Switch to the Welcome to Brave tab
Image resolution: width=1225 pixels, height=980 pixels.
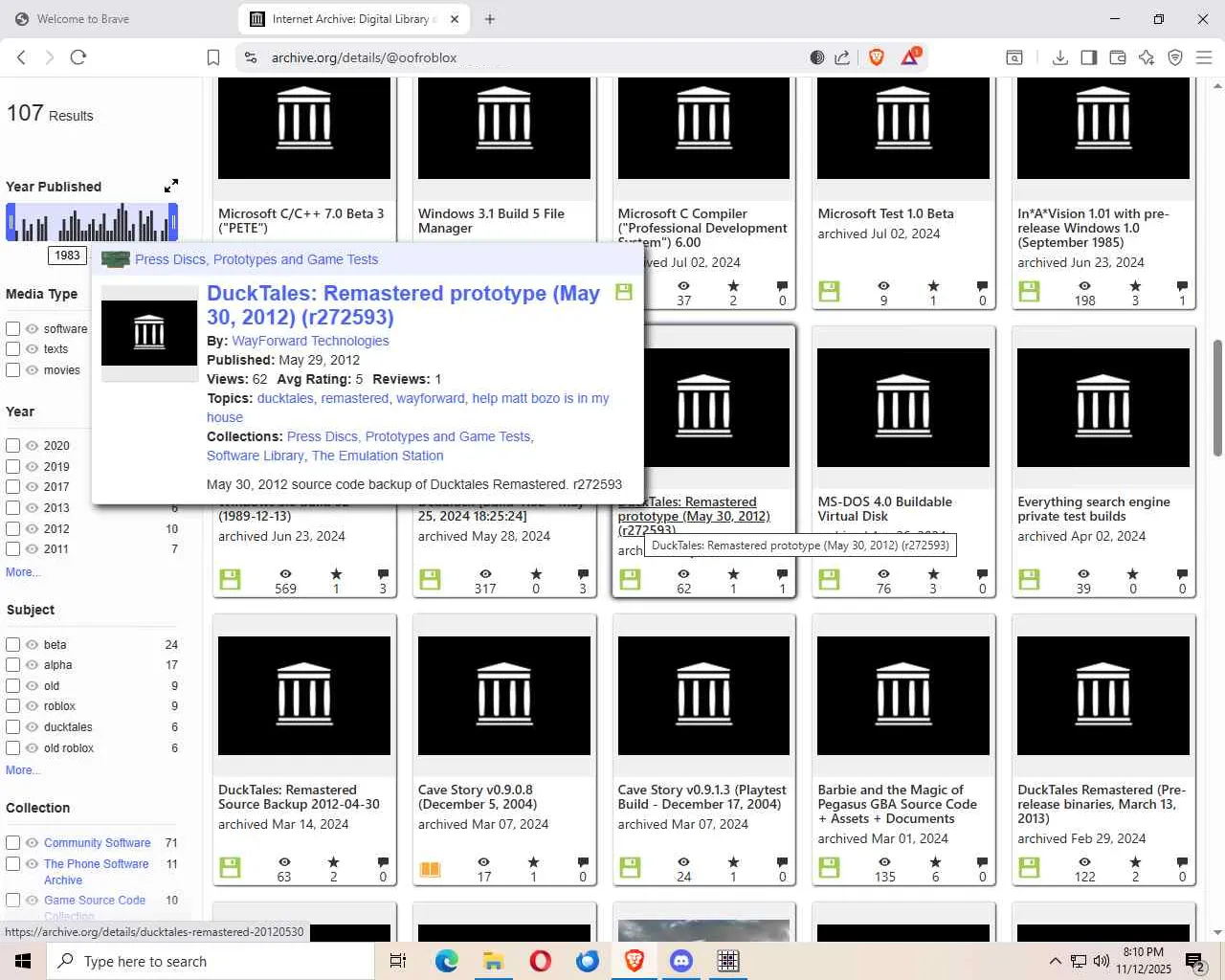(83, 19)
